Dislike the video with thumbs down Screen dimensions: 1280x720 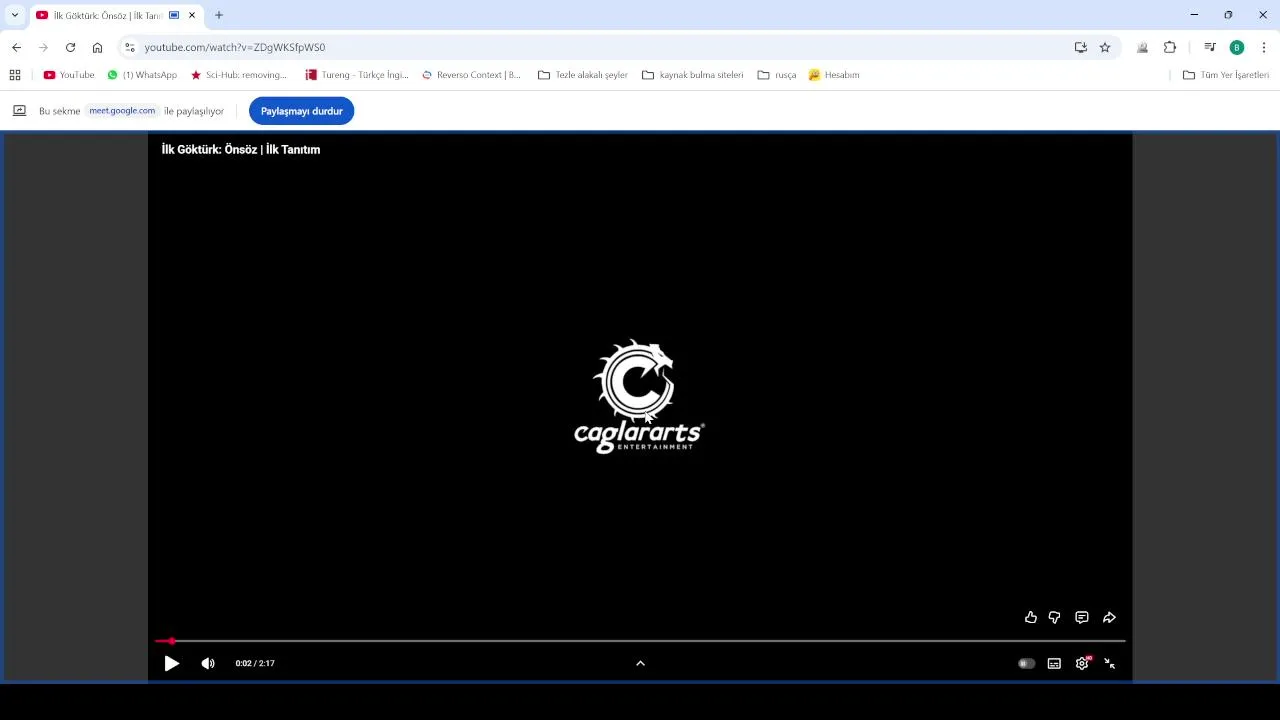[x=1054, y=618]
